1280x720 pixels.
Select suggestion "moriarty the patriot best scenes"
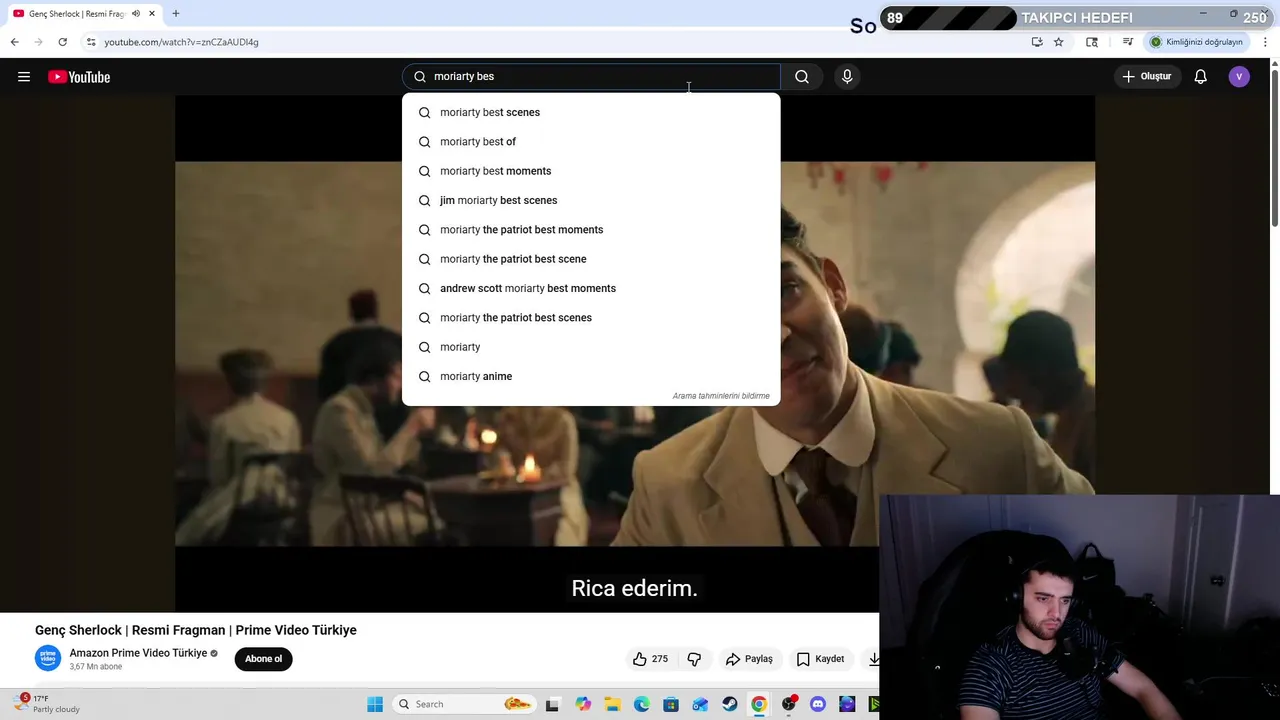tap(591, 318)
